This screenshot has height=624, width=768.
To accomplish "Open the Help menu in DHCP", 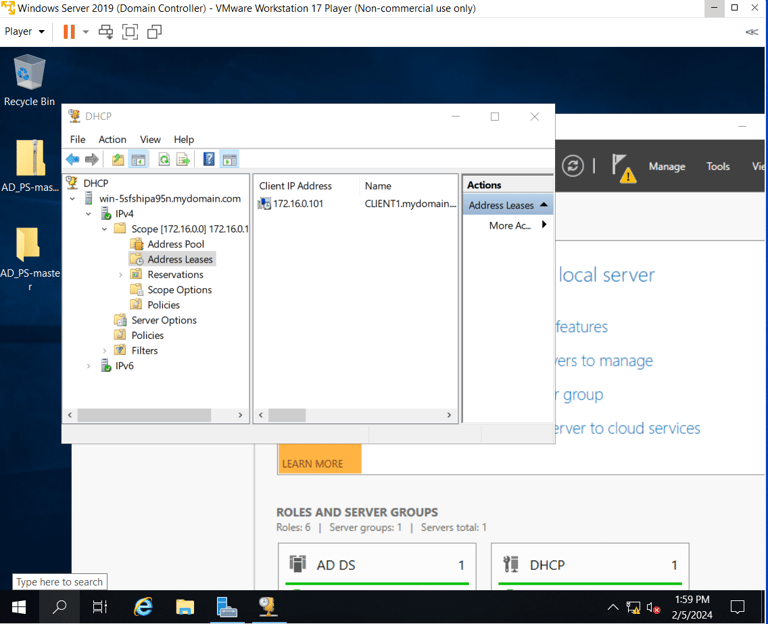I will 184,140.
